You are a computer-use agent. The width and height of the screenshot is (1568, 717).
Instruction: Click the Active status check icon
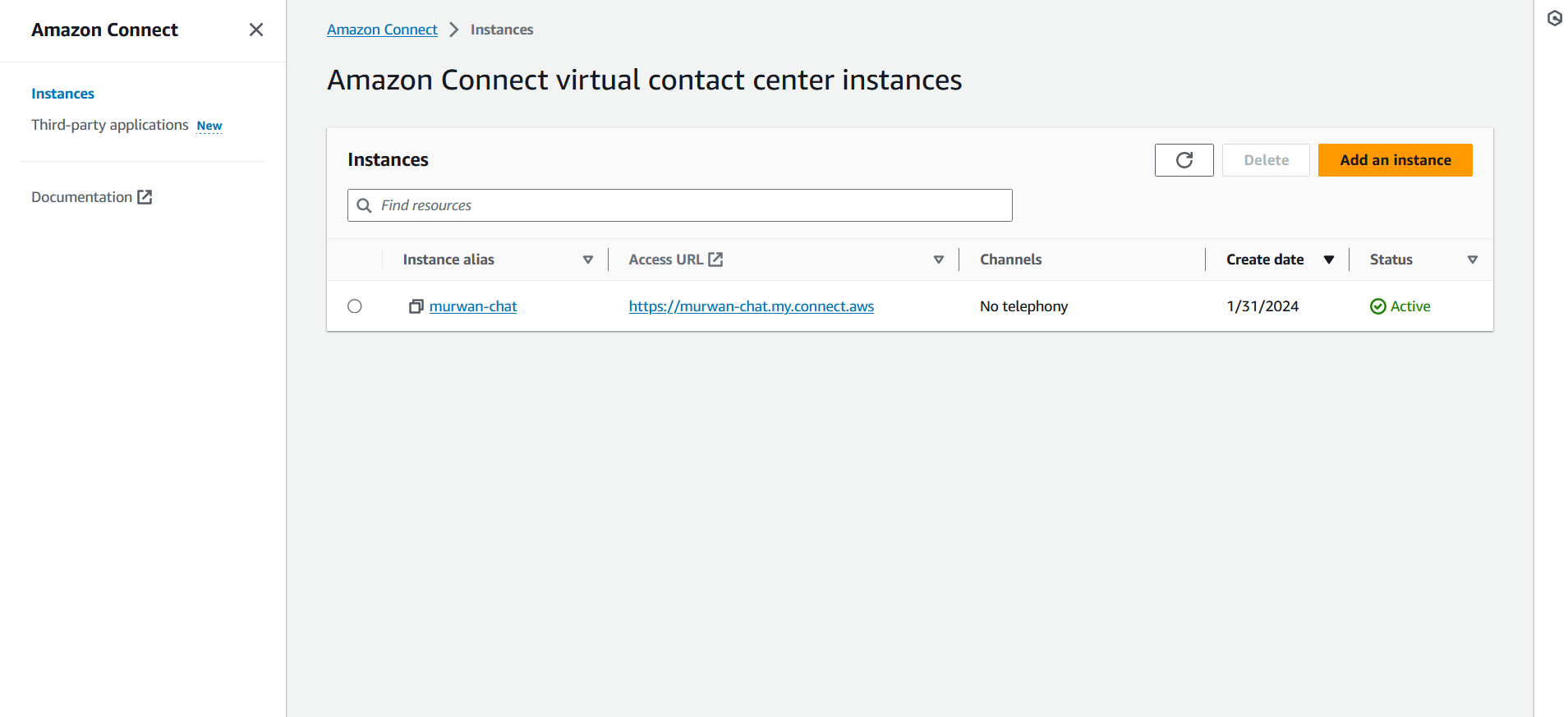tap(1378, 306)
